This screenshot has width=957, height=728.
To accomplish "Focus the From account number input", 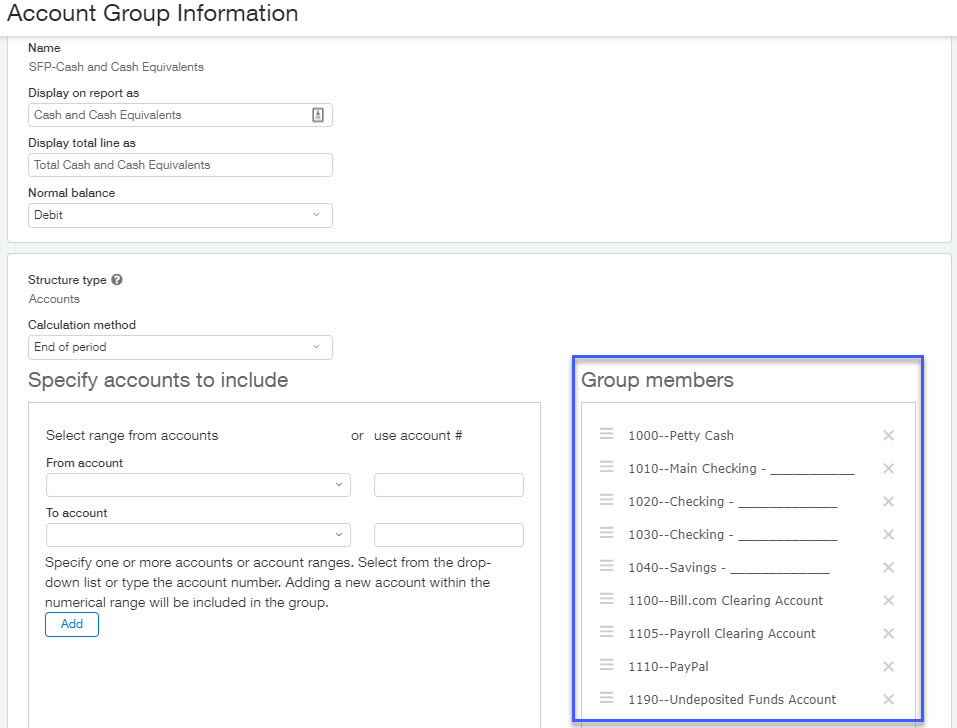I will 448,485.
